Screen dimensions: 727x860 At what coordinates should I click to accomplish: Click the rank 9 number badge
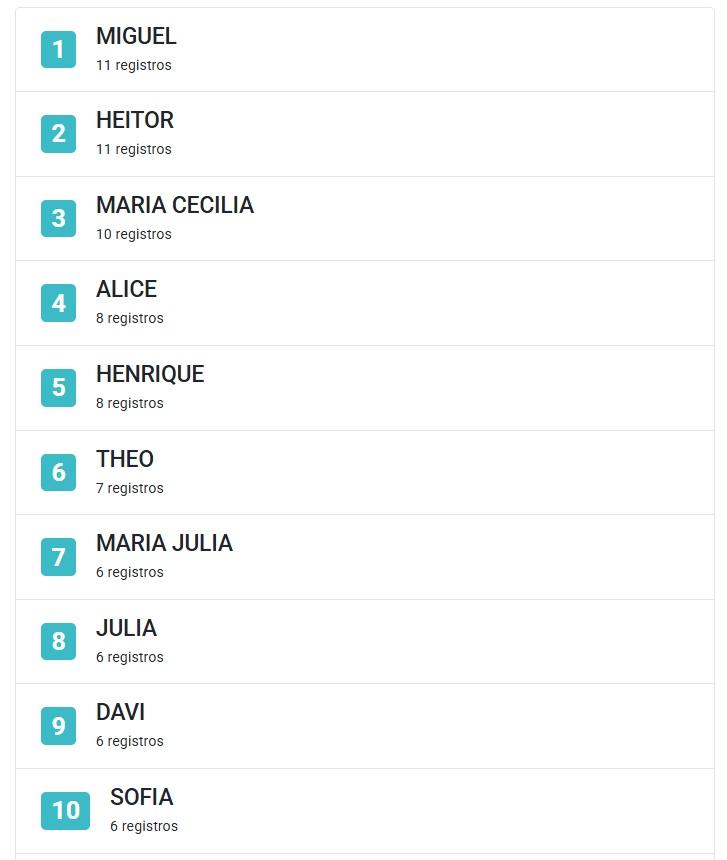58,726
